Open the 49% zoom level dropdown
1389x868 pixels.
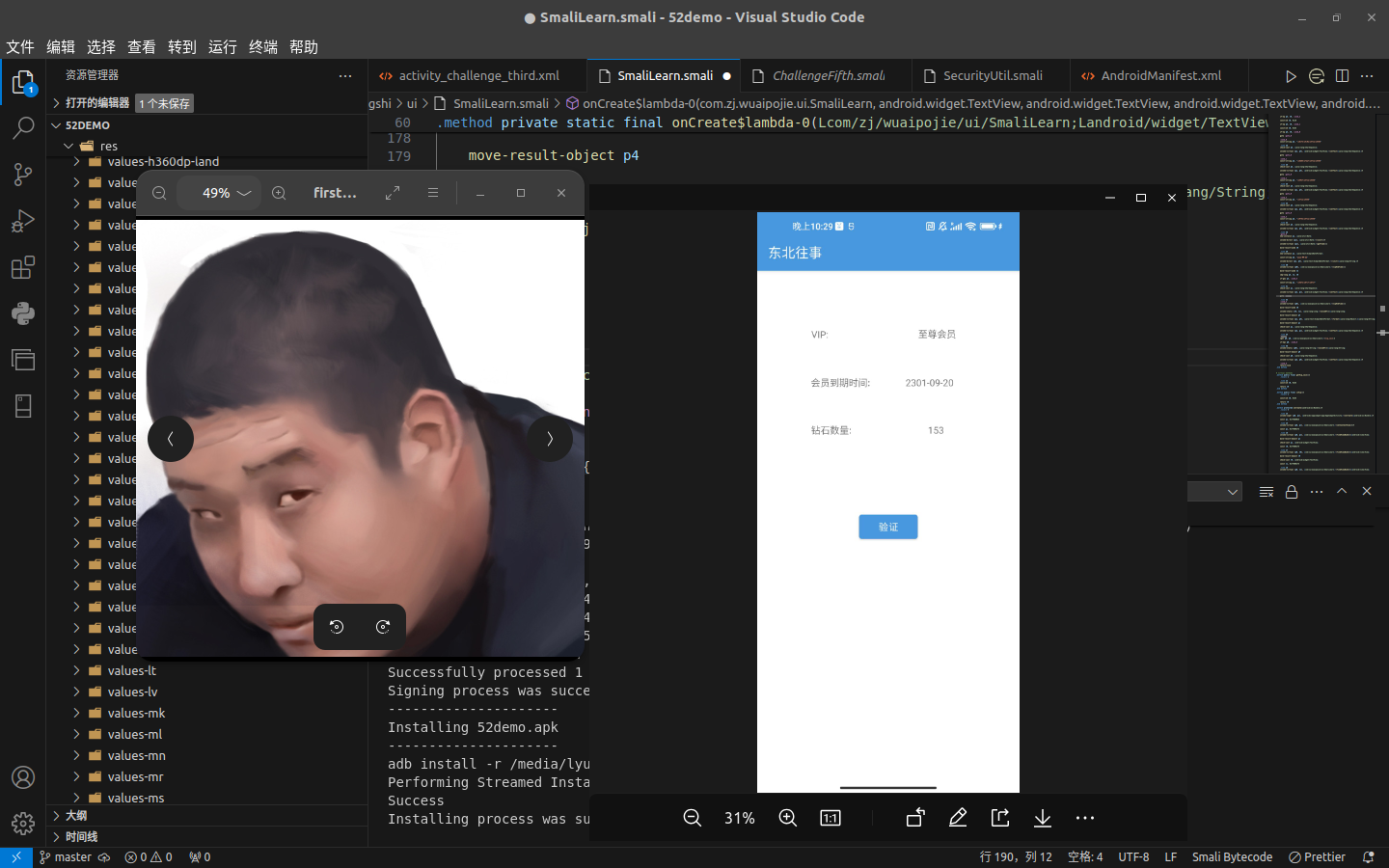pos(226,193)
